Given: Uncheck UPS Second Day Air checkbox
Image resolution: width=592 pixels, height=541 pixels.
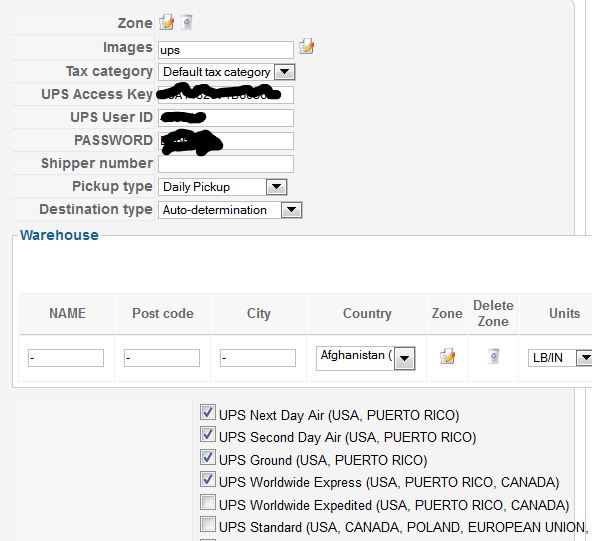Looking at the screenshot, I should point(208,435).
